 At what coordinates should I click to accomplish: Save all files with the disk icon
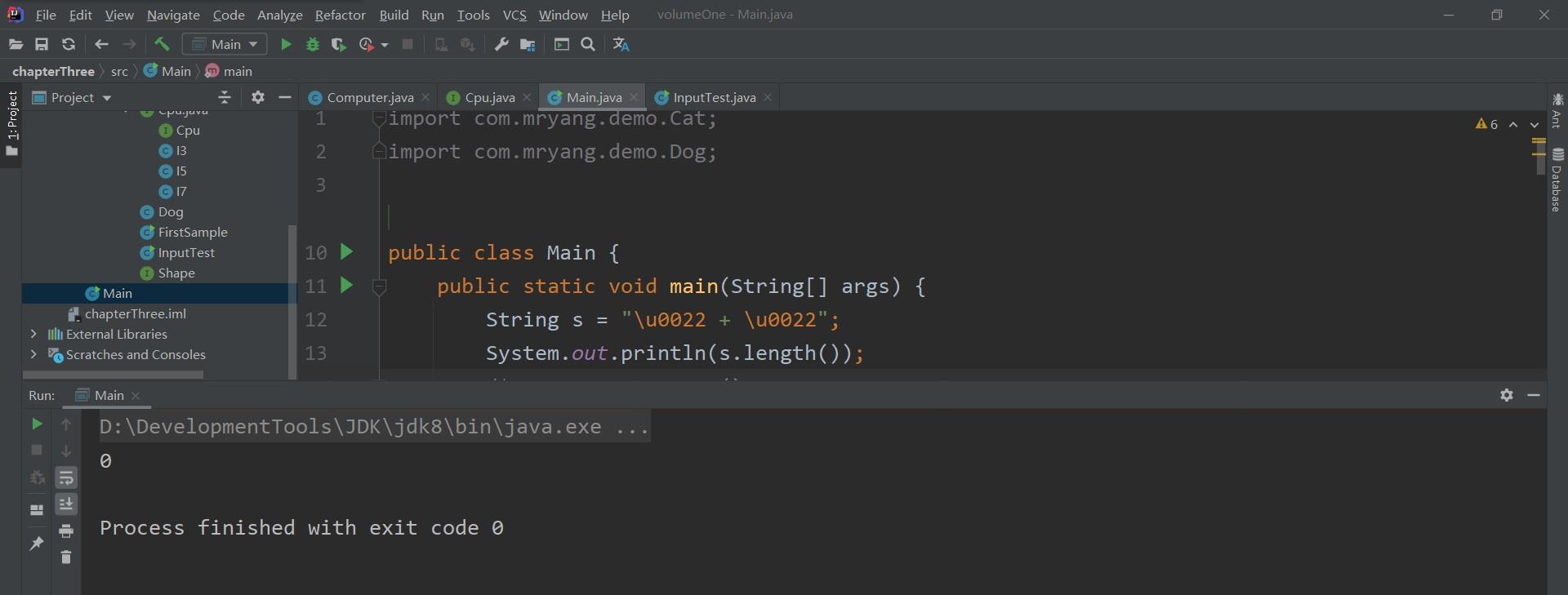42,44
